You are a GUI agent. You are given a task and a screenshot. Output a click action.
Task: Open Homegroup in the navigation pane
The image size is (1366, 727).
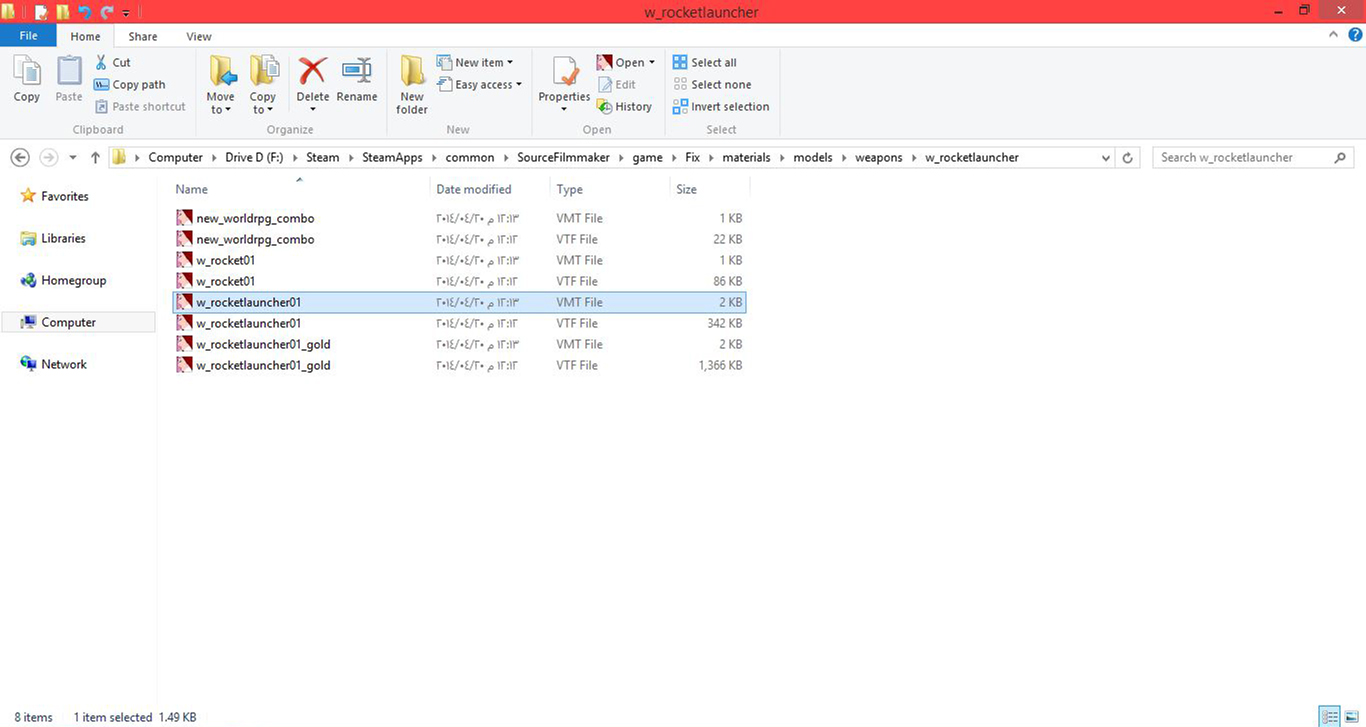coord(63,281)
